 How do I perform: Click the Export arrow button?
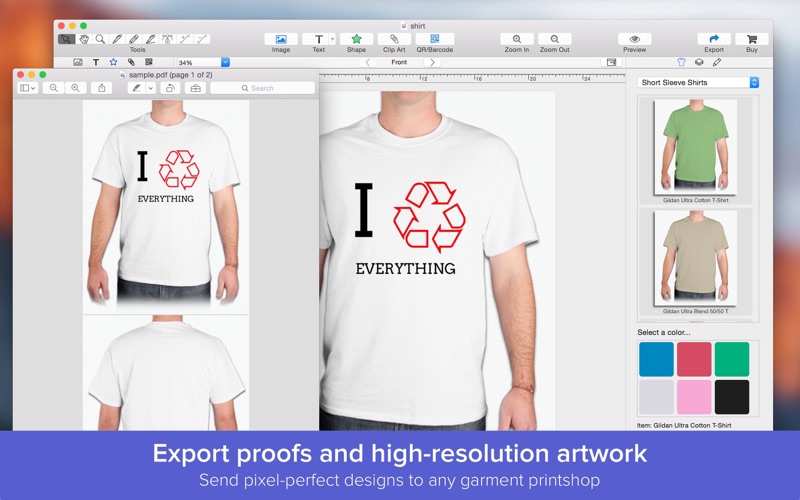tap(714, 39)
